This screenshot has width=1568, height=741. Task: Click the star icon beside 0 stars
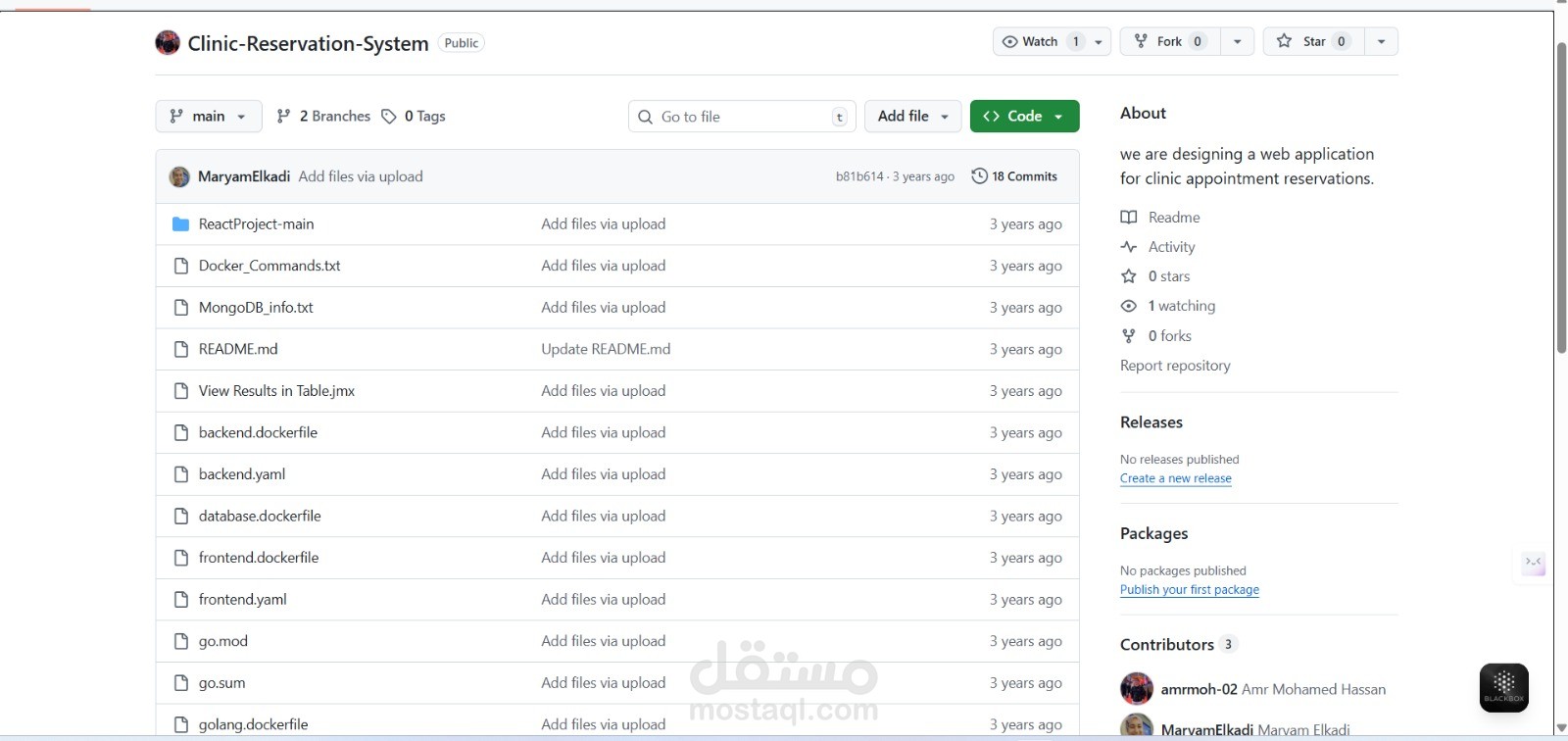point(1129,276)
